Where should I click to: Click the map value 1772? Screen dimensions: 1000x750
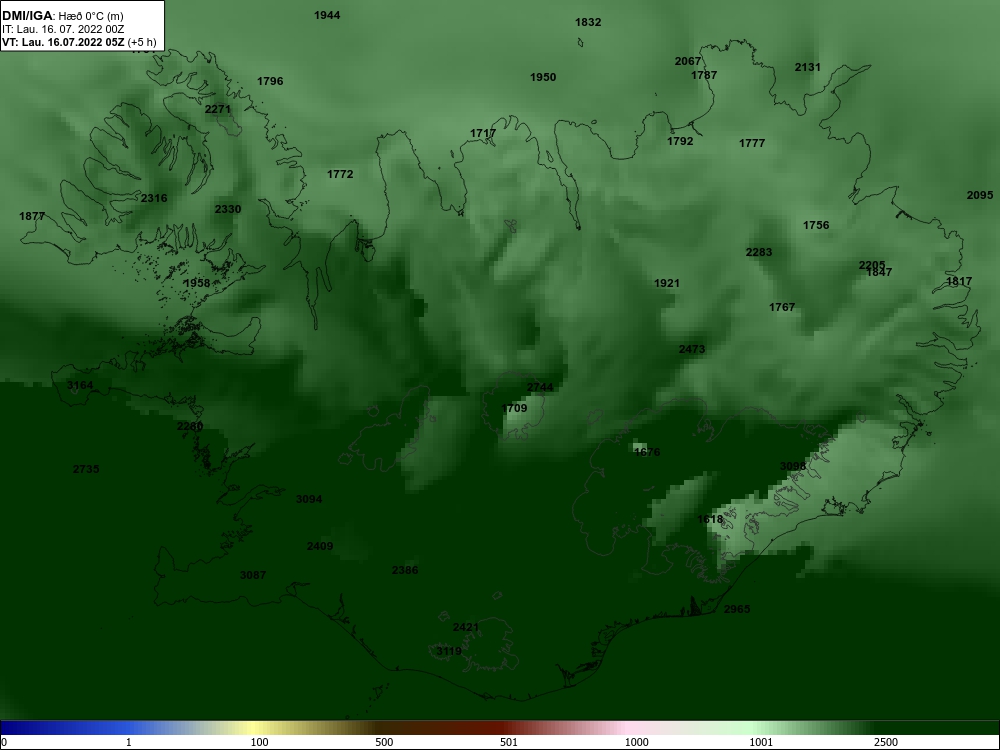pos(340,174)
